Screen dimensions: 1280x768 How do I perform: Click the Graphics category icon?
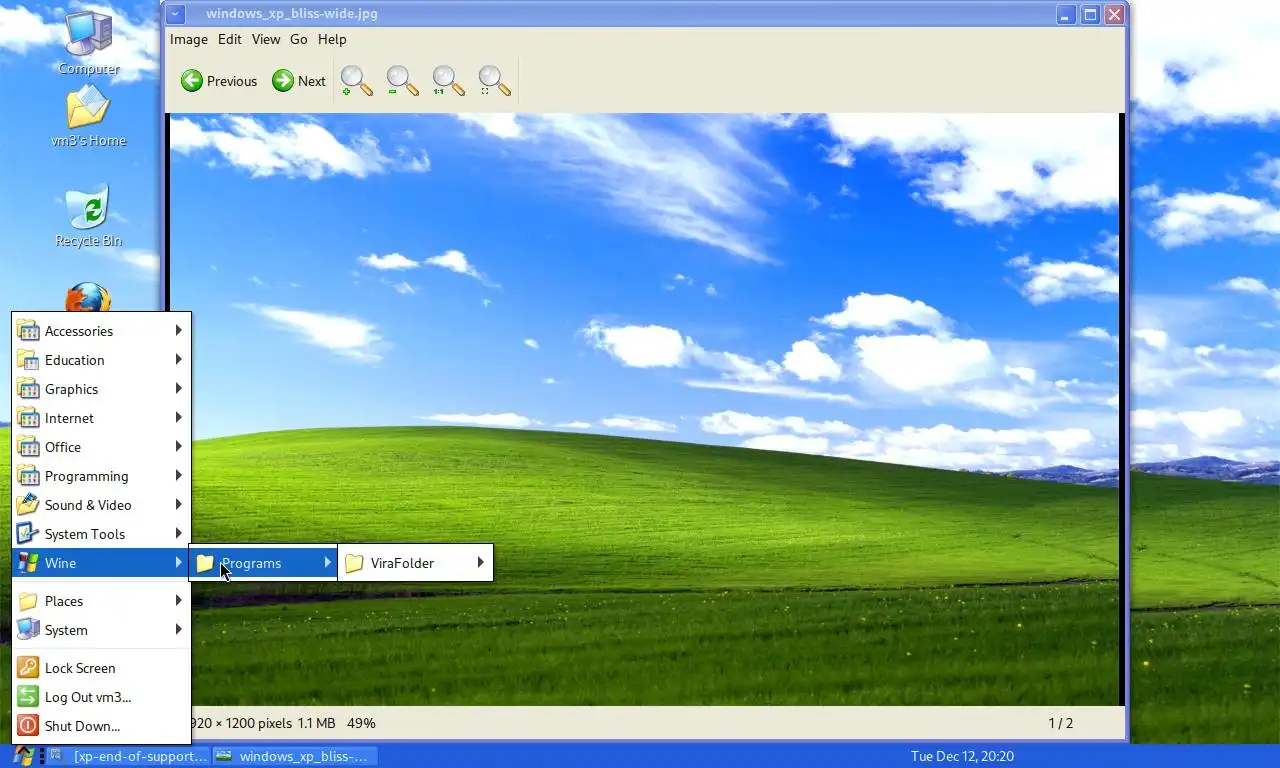coord(28,389)
